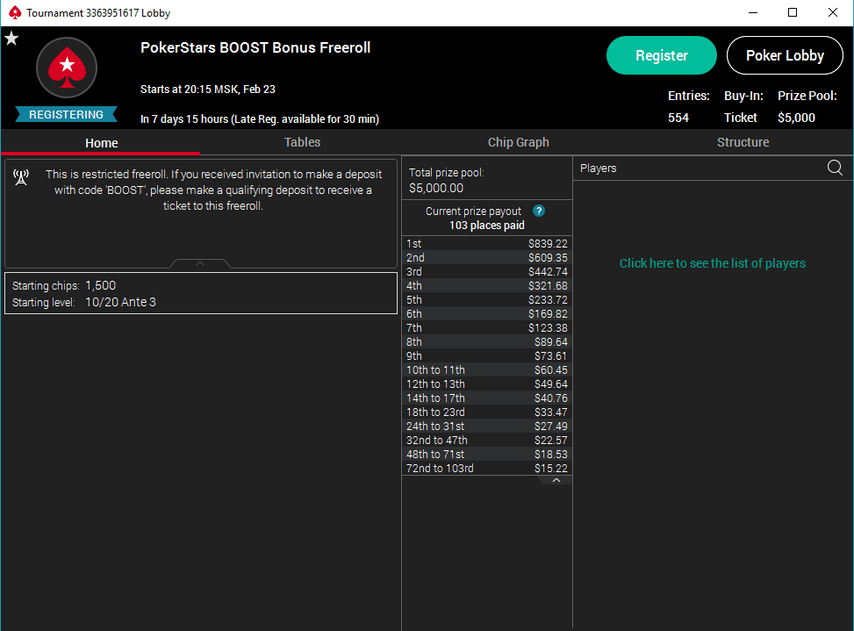Viewport: 854px width, 631px height.
Task: Click the PokerStars icon in the title bar
Action: (13, 13)
